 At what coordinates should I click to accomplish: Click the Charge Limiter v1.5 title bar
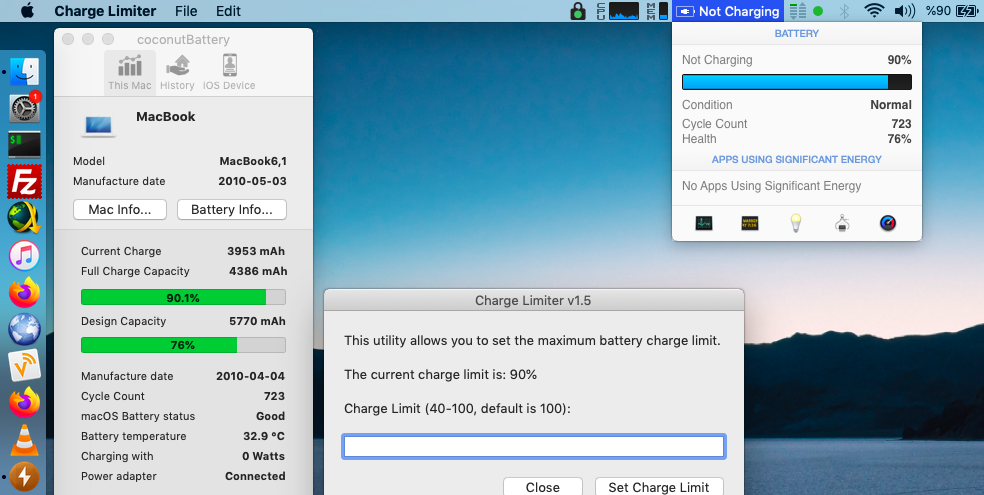point(533,301)
